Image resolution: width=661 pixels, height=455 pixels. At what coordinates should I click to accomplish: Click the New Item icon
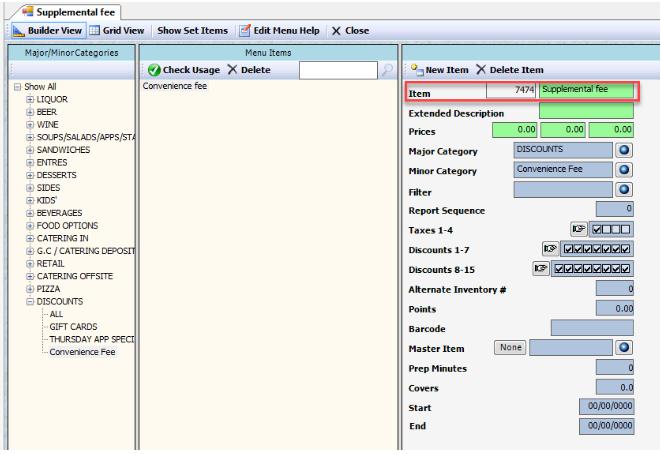pyautogui.click(x=415, y=70)
